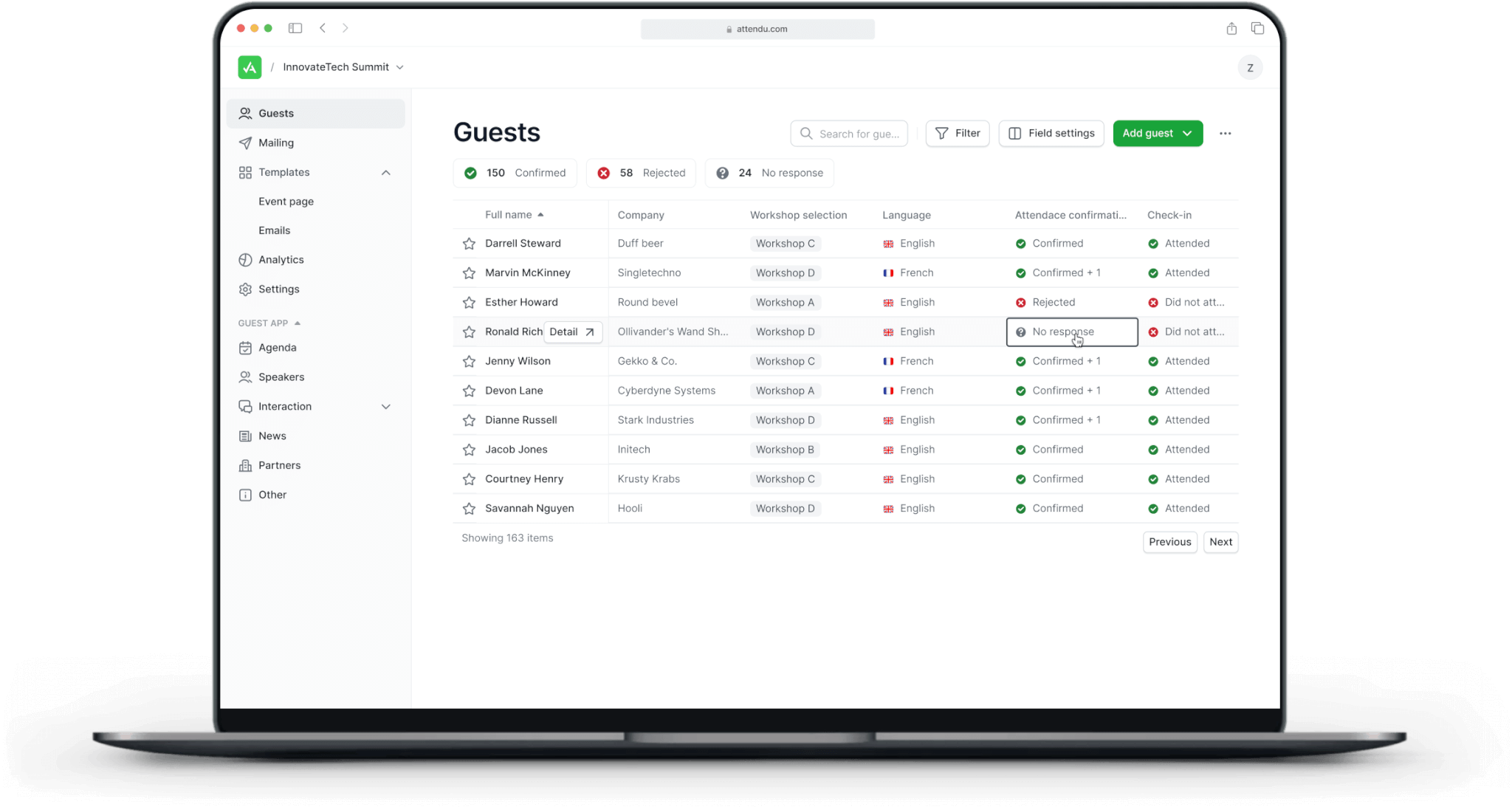Open the browser tabs overview icon

pyautogui.click(x=1257, y=28)
